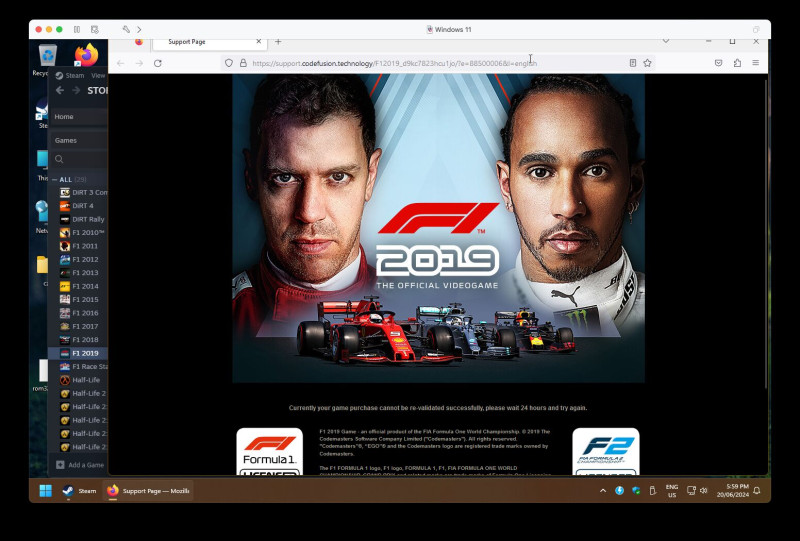
Task: Open Firefox View pinned icon
Action: point(139,42)
